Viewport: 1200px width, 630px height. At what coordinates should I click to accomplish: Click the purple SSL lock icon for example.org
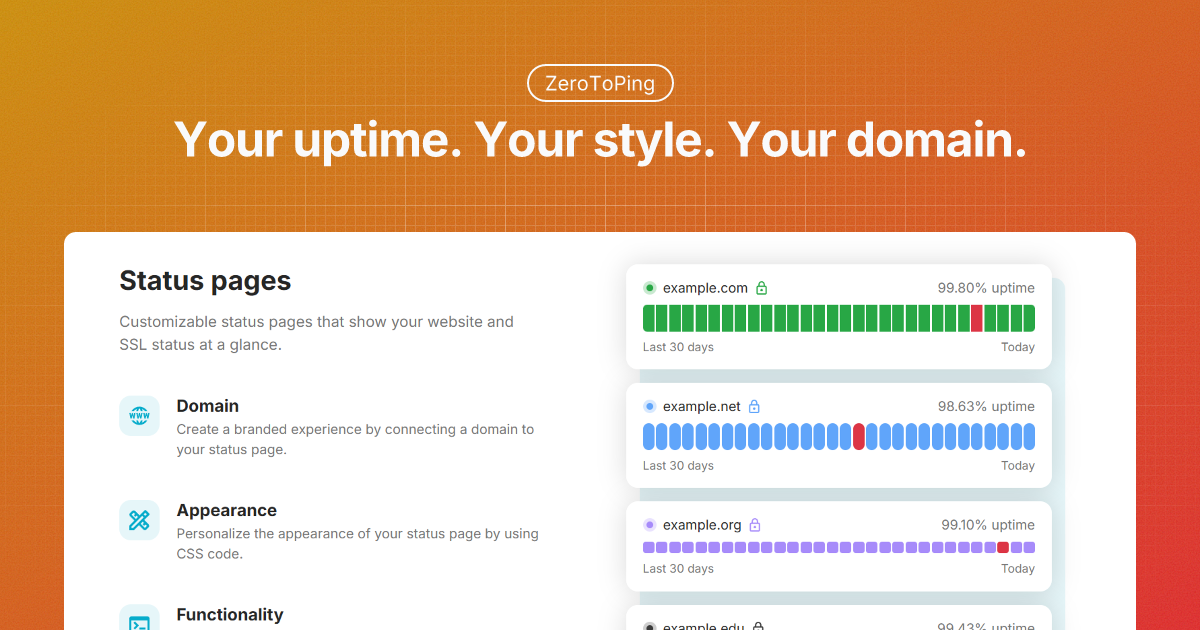click(755, 525)
